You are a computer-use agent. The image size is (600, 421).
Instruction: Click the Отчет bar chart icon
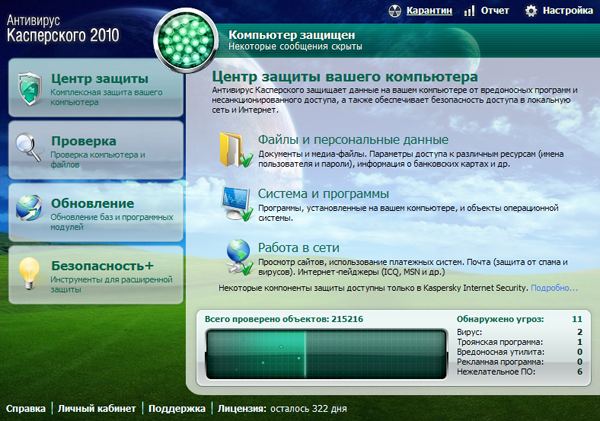469,11
